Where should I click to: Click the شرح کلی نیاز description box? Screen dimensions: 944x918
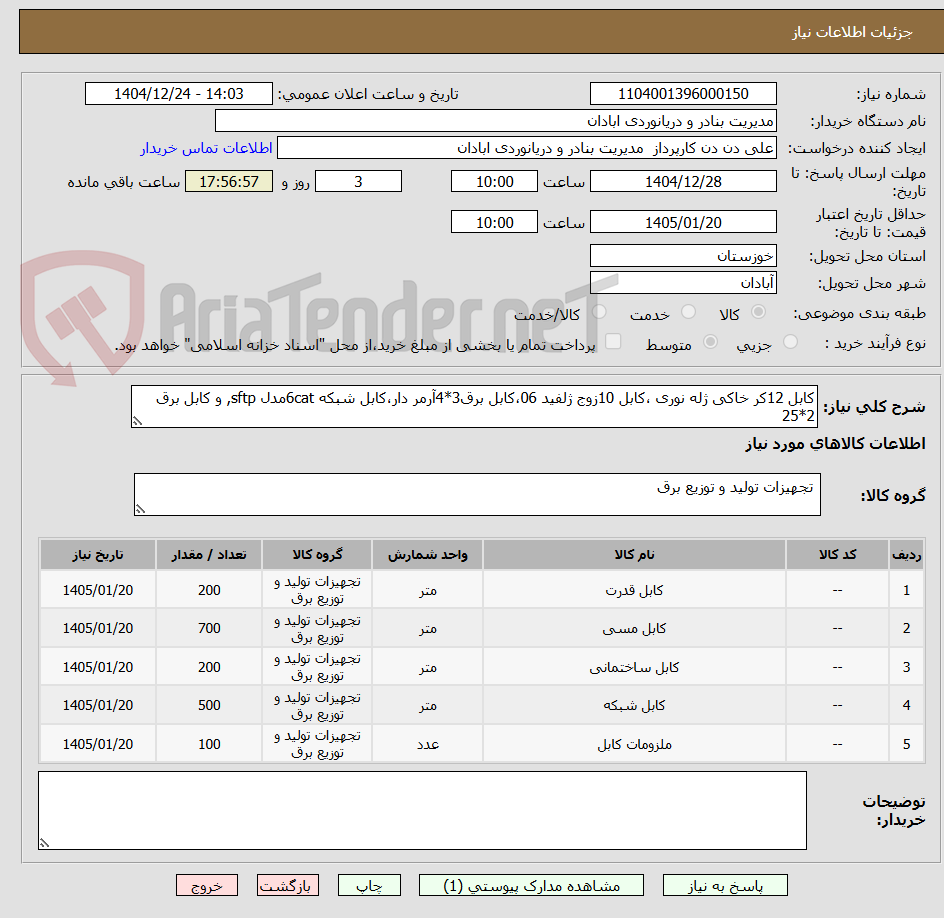474,407
